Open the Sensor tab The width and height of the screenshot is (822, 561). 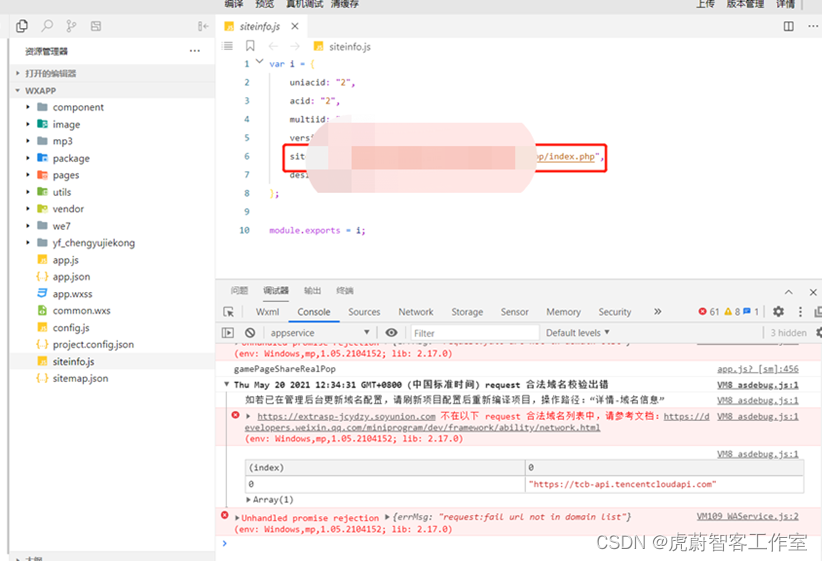(x=514, y=312)
